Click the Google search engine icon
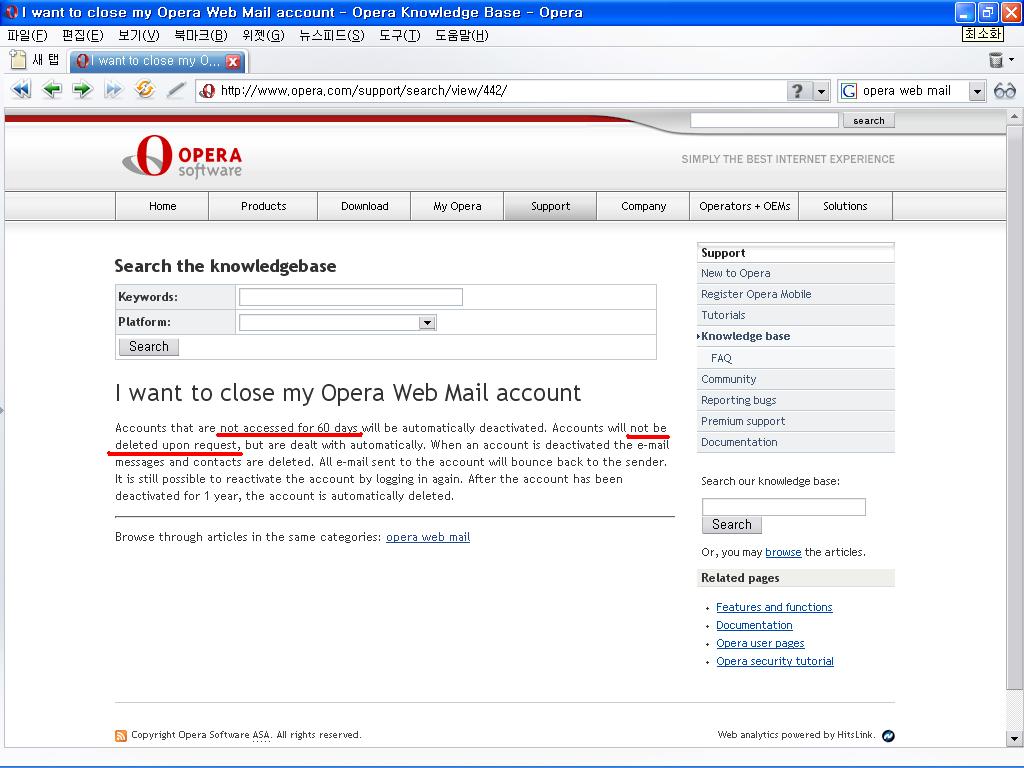Image resolution: width=1024 pixels, height=768 pixels. pos(848,91)
